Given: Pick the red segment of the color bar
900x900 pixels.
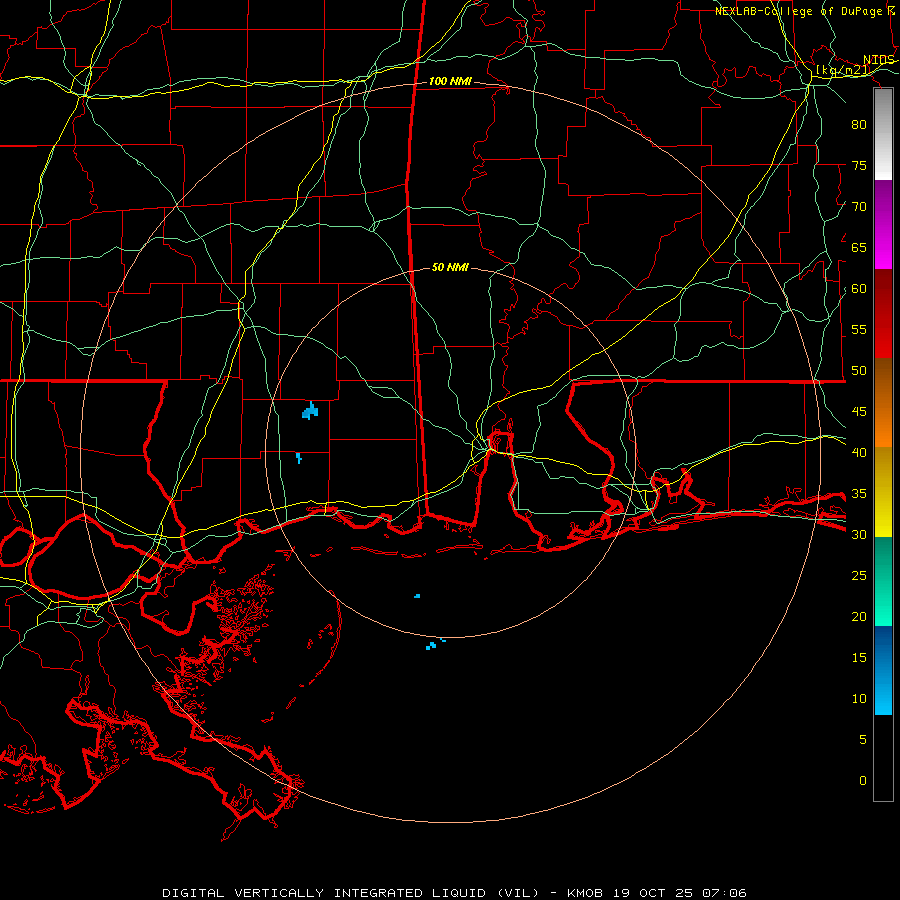Looking at the screenshot, I should click(x=883, y=314).
